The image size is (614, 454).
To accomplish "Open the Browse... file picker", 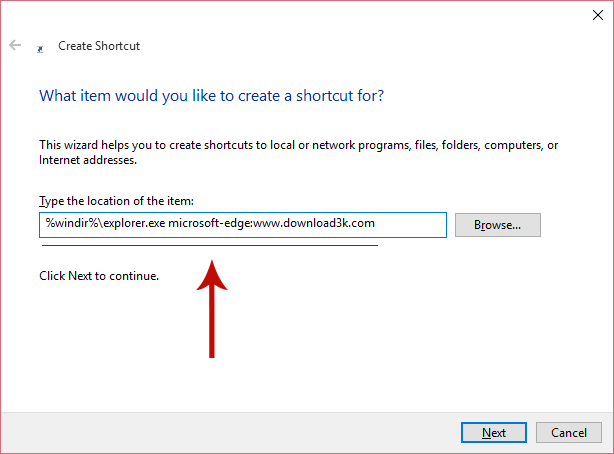I will [498, 225].
